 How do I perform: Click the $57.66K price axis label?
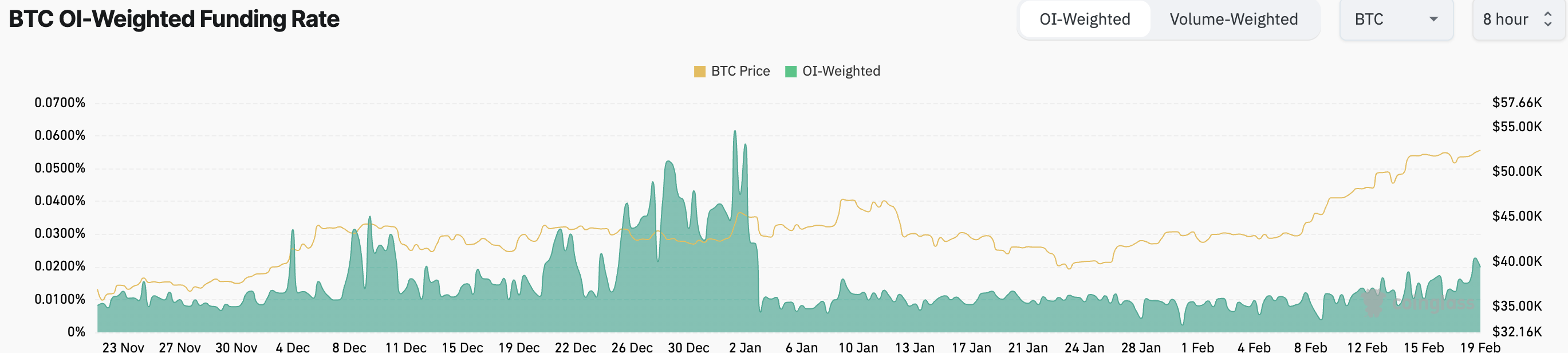tap(1517, 102)
